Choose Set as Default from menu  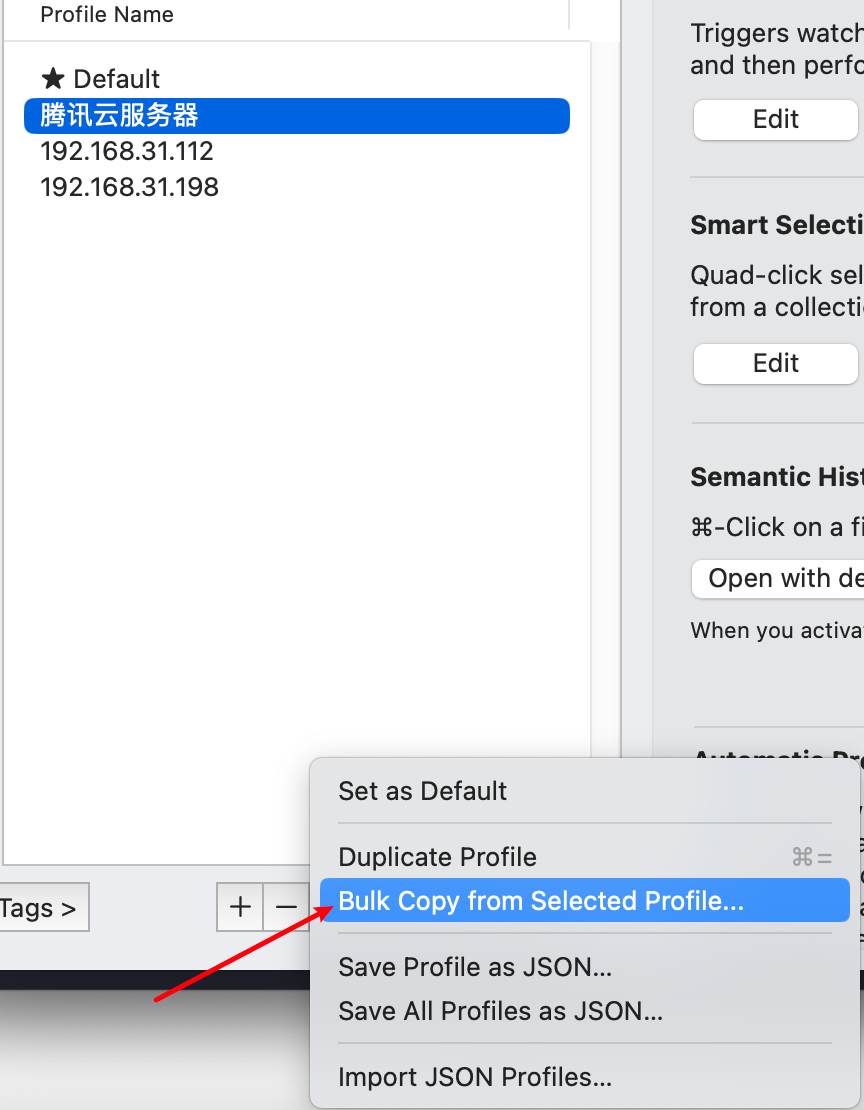click(x=422, y=791)
